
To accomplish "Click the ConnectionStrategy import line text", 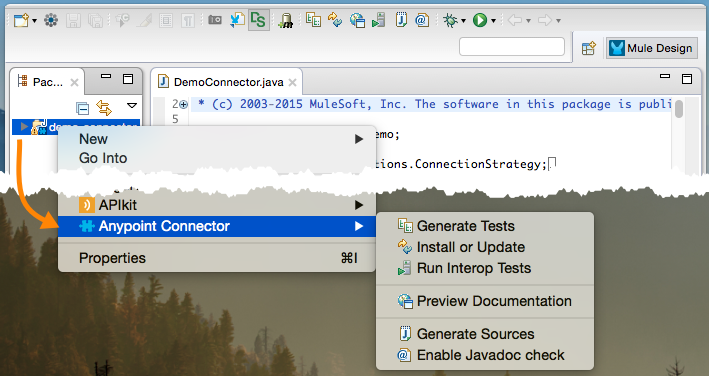I will 460,164.
